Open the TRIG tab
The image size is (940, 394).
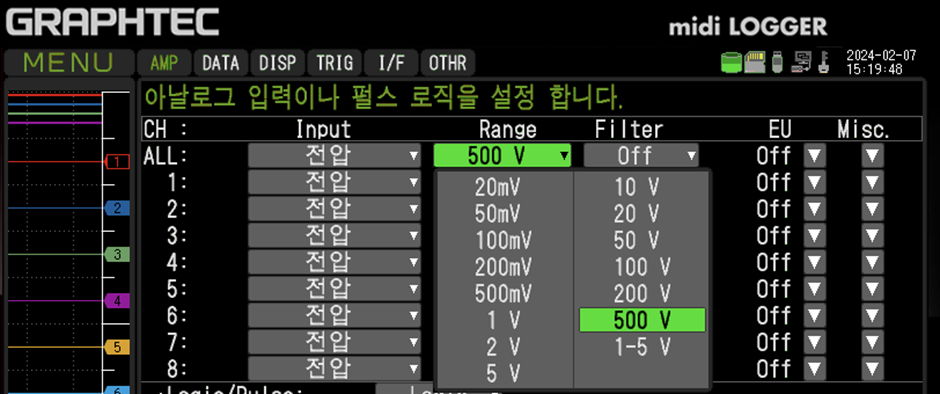tap(335, 62)
